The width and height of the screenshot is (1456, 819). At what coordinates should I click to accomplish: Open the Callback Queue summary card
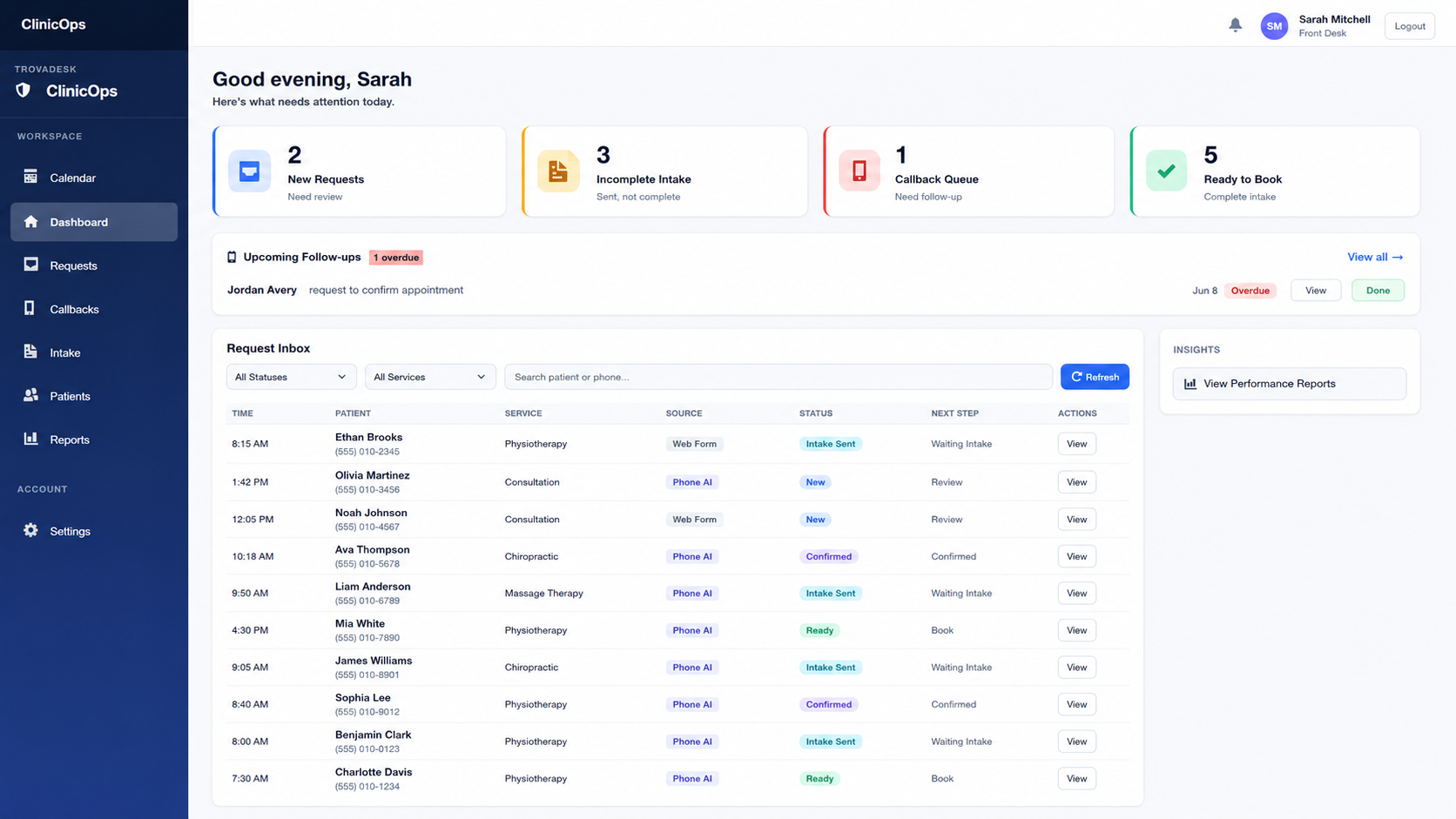click(x=968, y=171)
